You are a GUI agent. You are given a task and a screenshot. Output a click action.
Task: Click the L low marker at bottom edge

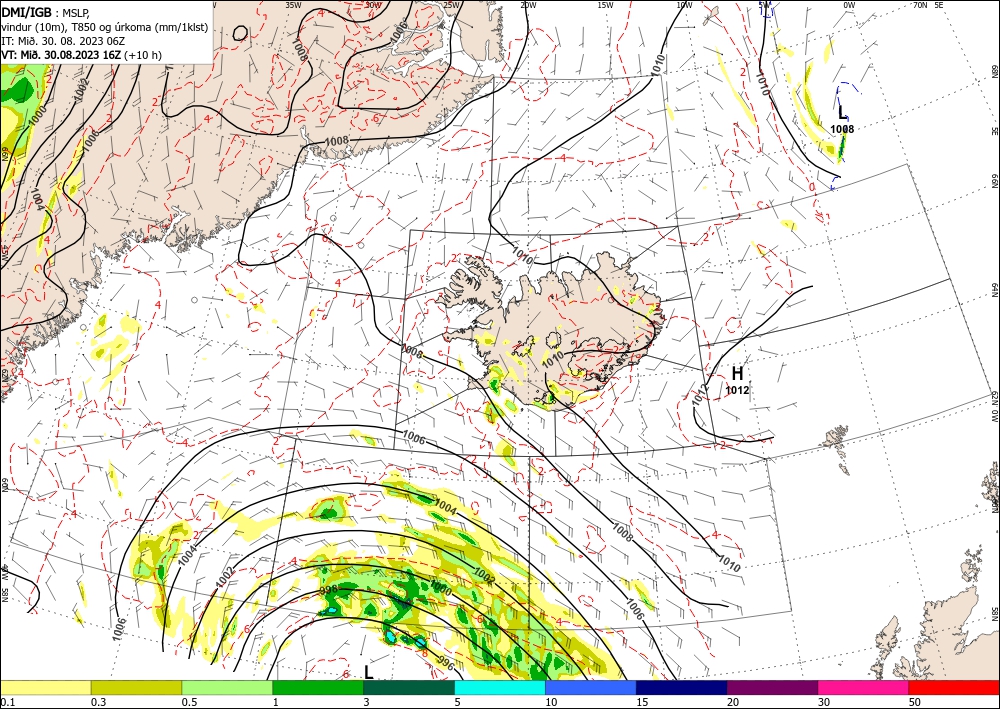coord(369,672)
